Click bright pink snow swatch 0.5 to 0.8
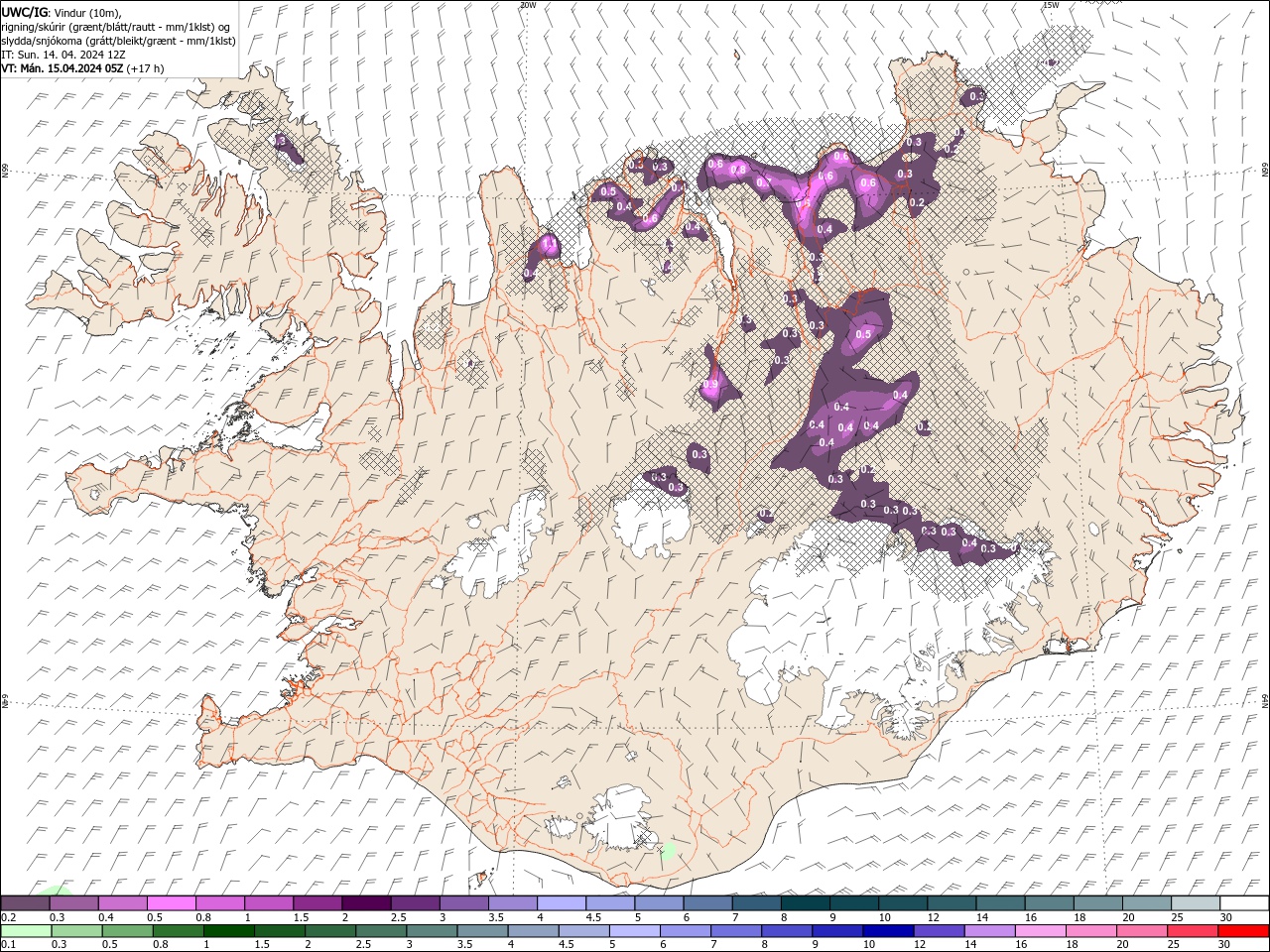 click(x=172, y=903)
